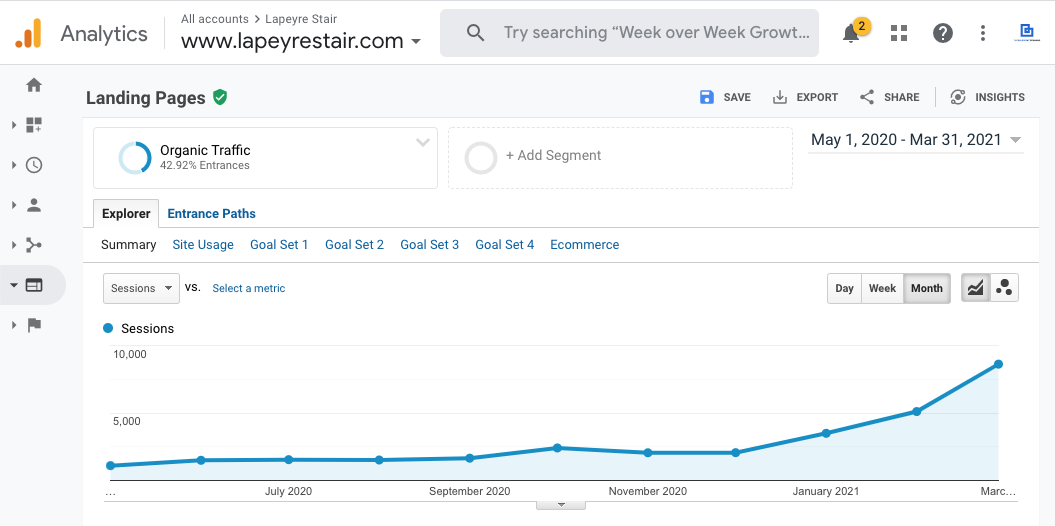Expand the date range picker
The width and height of the screenshot is (1055, 526).
coord(915,140)
